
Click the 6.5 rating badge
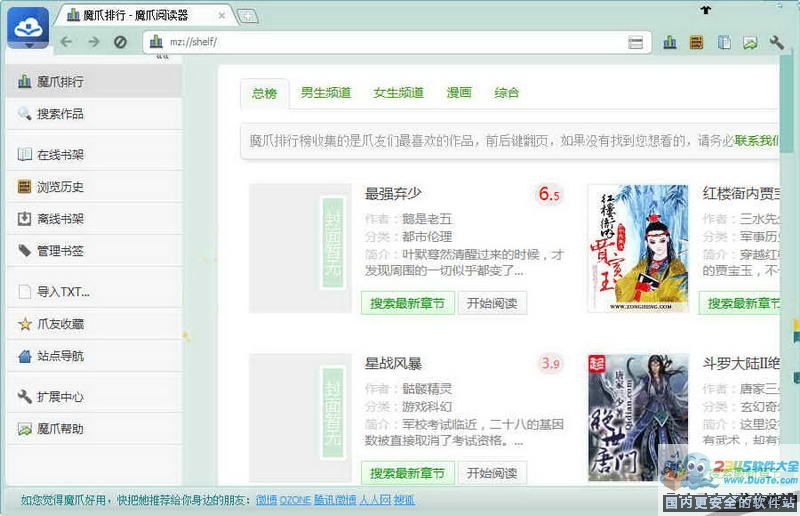click(549, 194)
